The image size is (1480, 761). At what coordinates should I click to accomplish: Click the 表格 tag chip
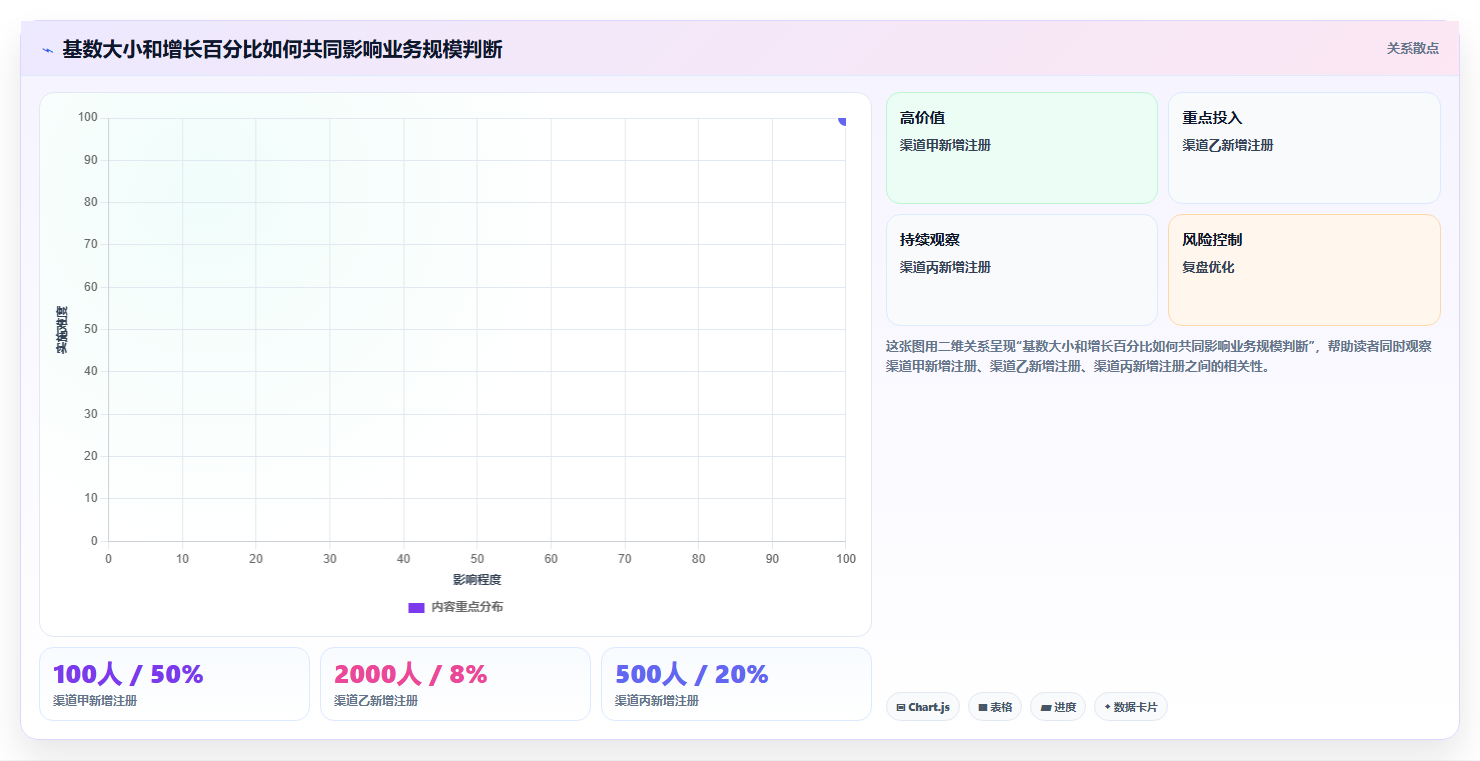click(995, 707)
